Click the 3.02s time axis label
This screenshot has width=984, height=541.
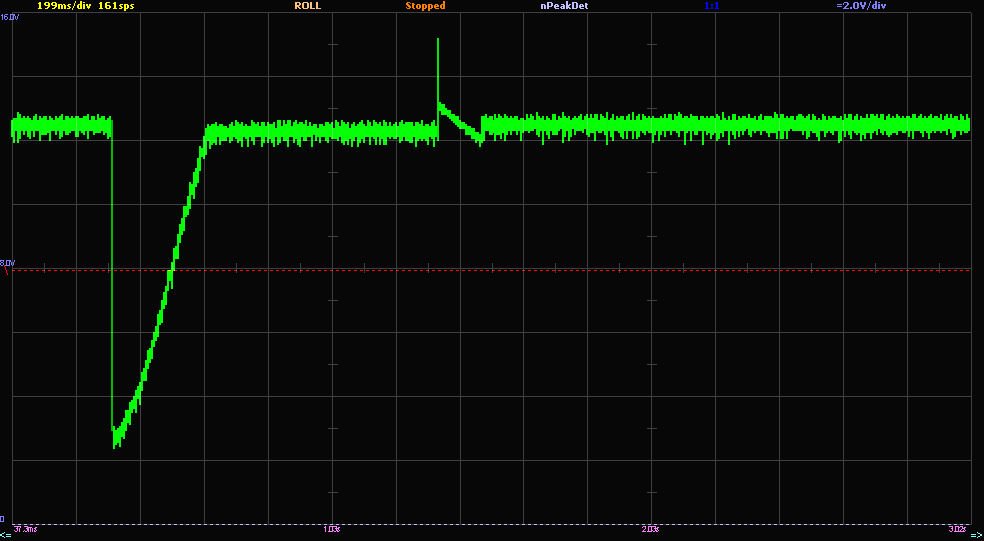pyautogui.click(x=957, y=528)
